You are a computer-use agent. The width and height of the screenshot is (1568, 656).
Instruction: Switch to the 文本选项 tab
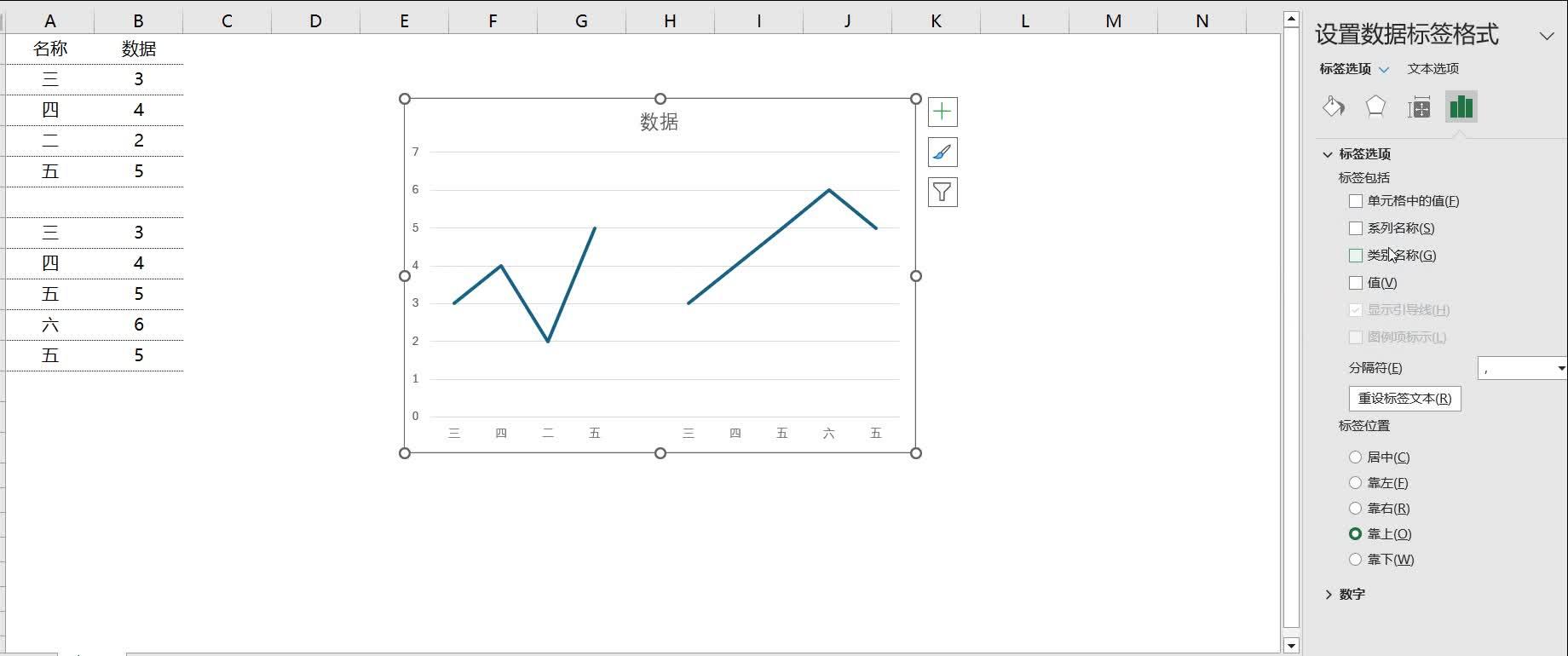click(x=1433, y=69)
